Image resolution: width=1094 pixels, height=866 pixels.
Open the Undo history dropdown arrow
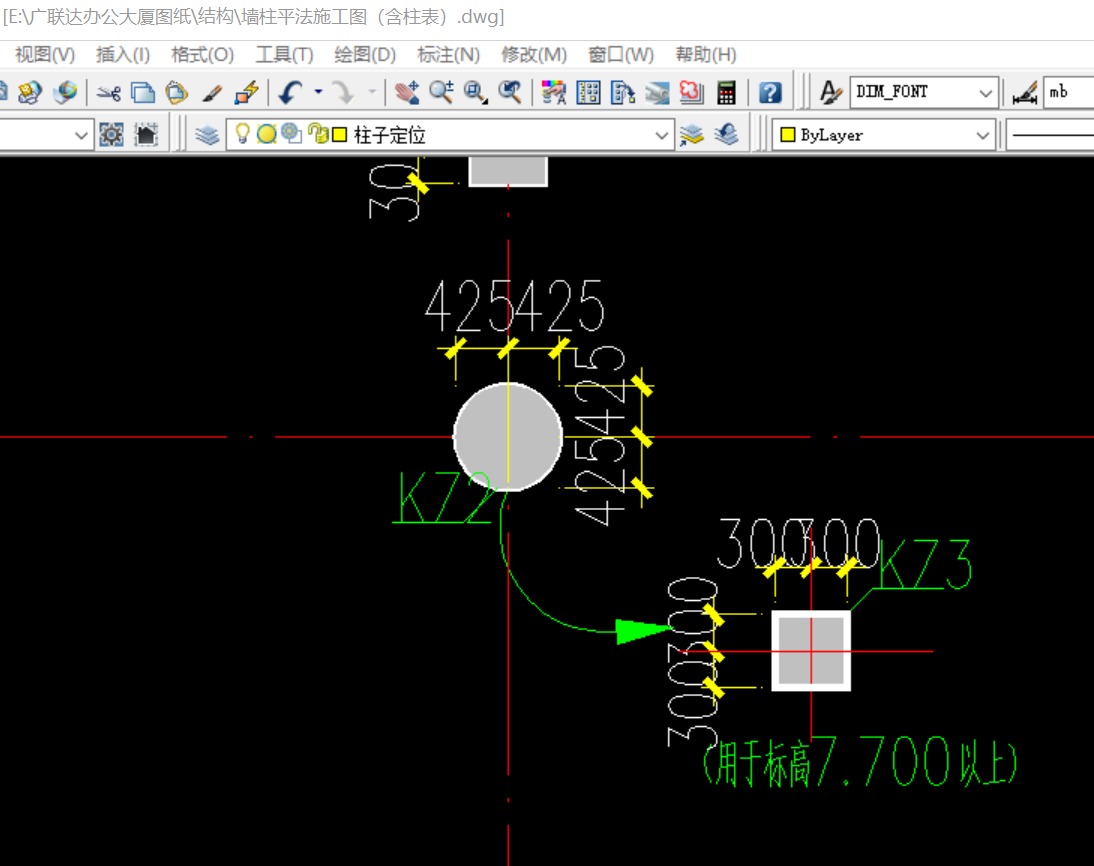tap(318, 92)
